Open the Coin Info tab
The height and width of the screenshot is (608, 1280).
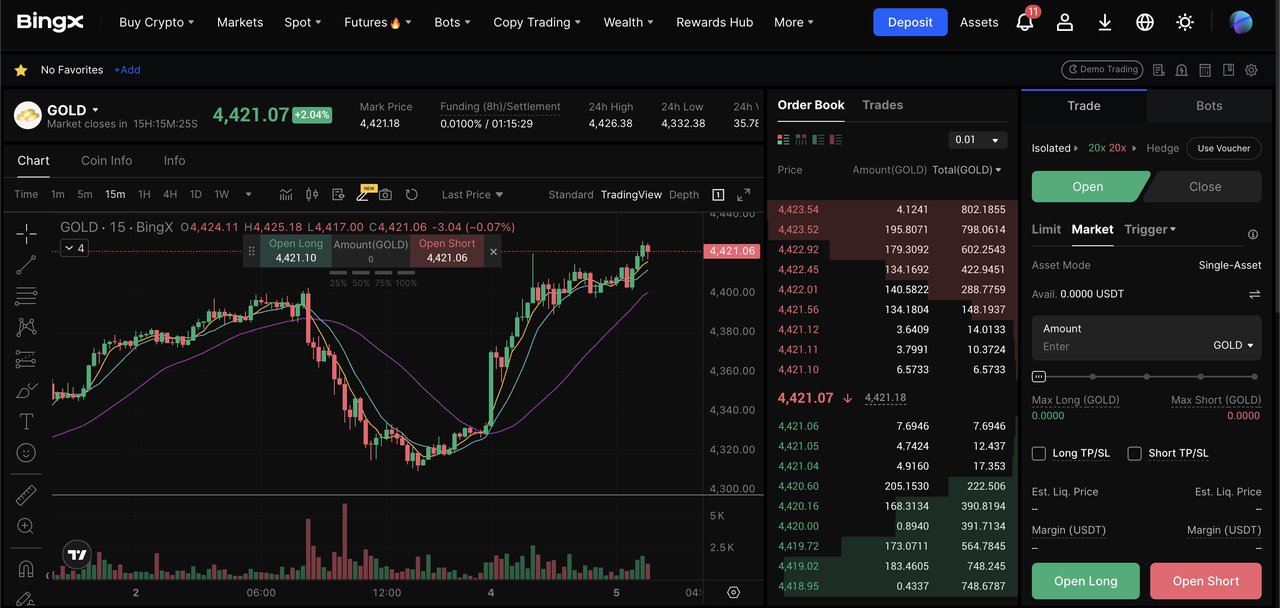click(106, 160)
